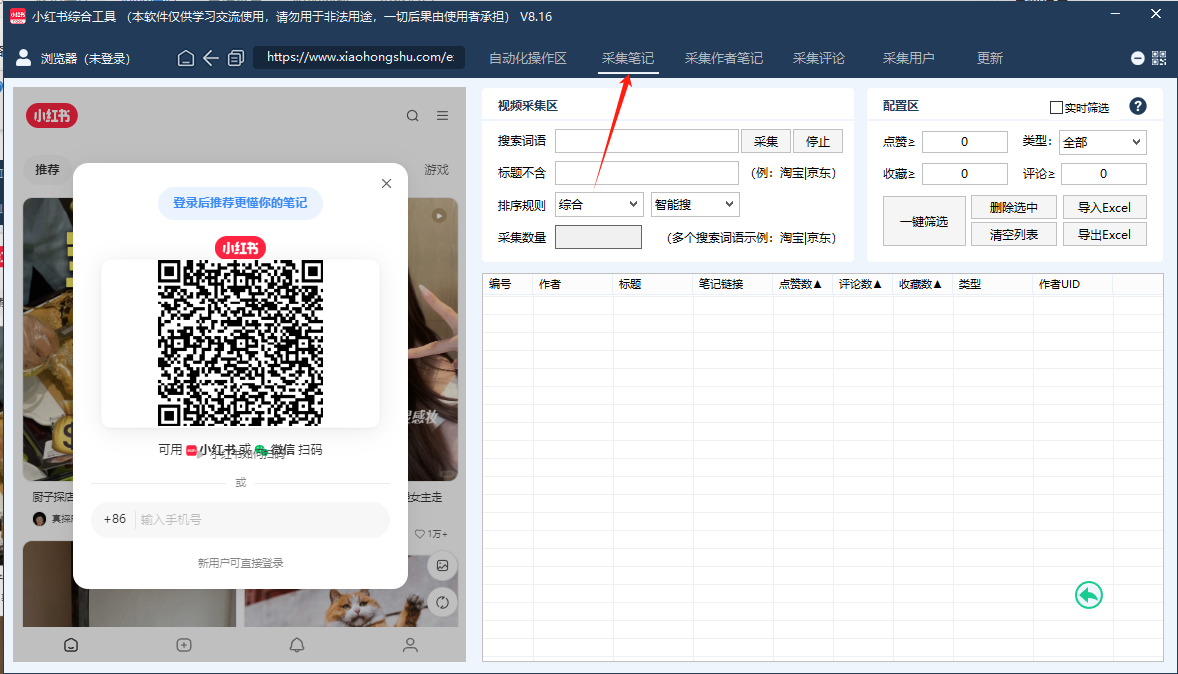Click the 点赞≥ value field
This screenshot has width=1178, height=674.
[x=965, y=142]
